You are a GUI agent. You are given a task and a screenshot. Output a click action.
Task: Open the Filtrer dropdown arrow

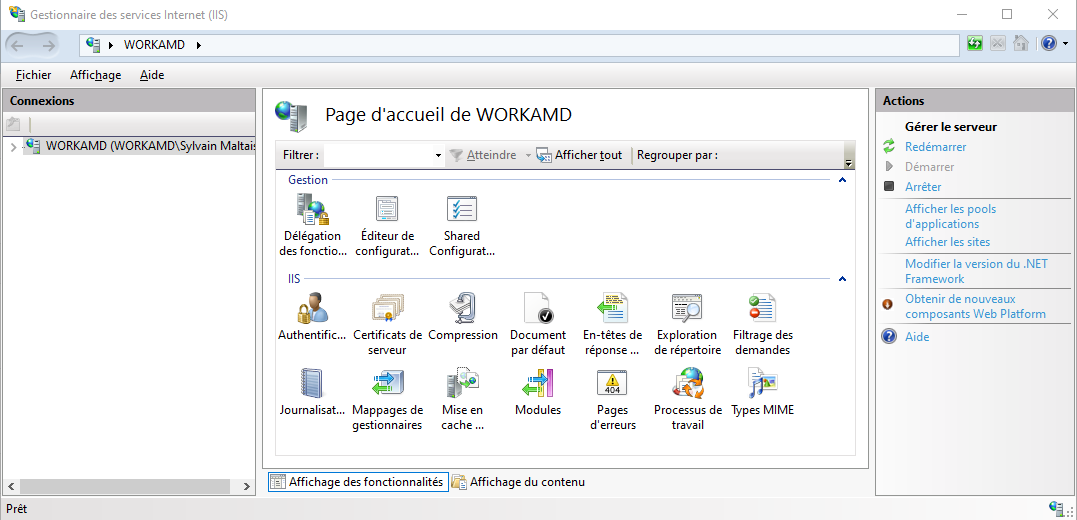[x=438, y=156]
